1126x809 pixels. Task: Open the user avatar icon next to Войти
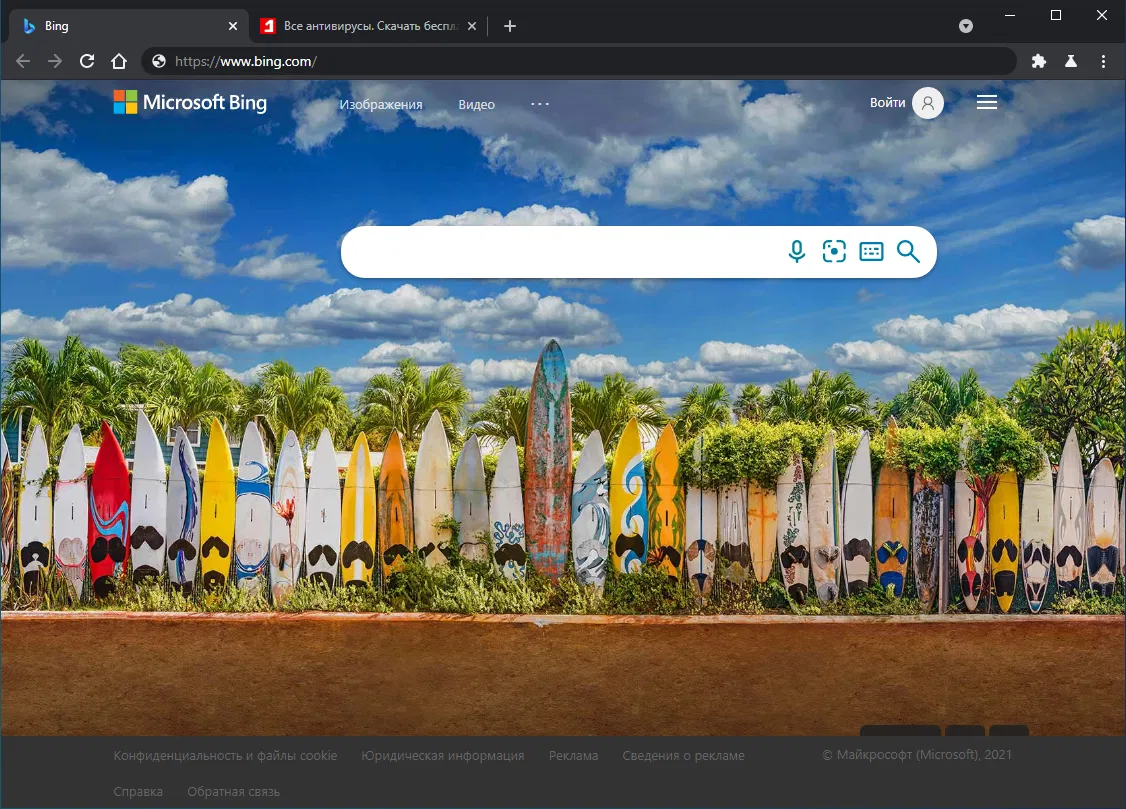point(928,103)
